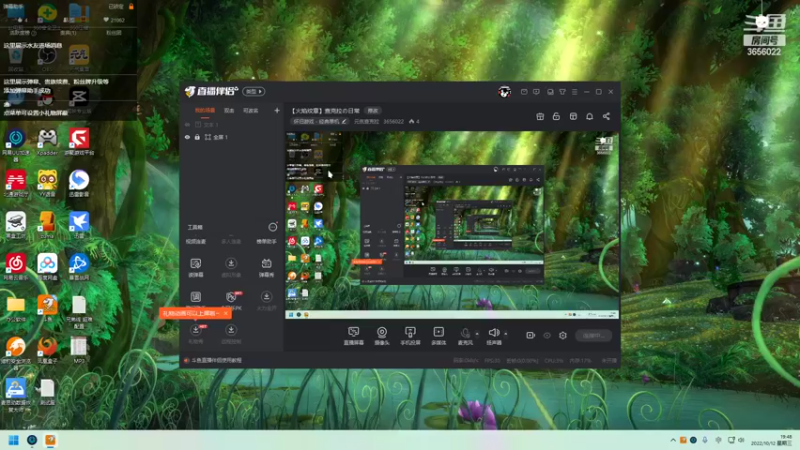This screenshot has width=800, height=450.
Task: Add 摄像头 camera source
Action: click(382, 336)
